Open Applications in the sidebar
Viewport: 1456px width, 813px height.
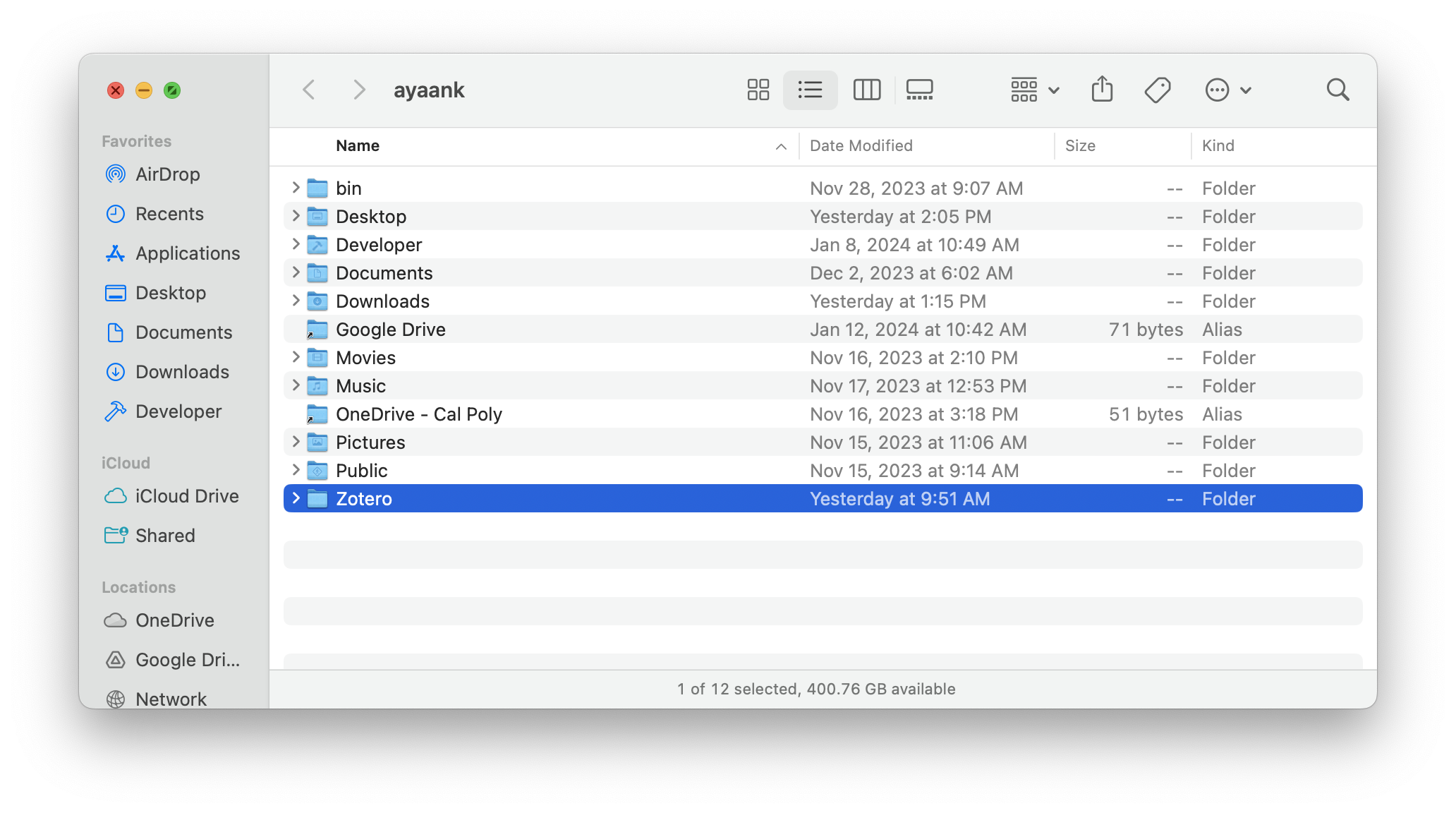coord(187,253)
